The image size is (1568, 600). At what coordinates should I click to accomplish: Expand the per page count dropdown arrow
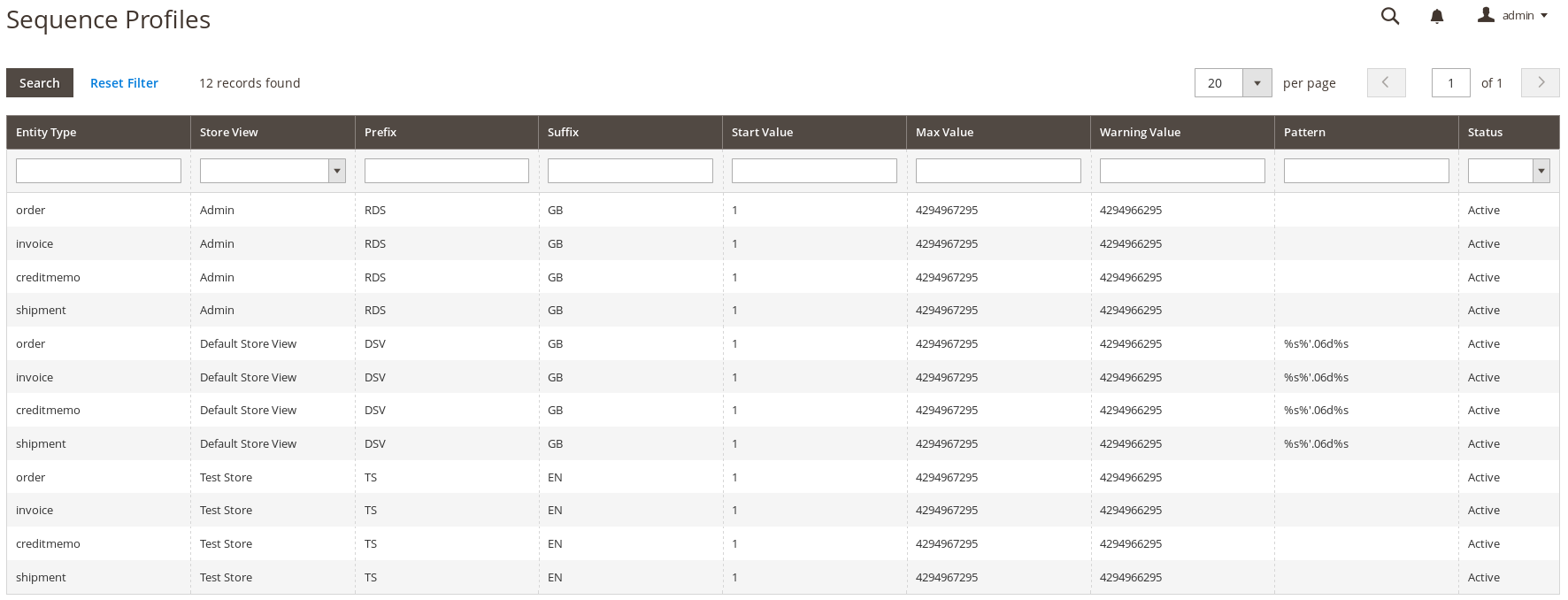click(x=1257, y=83)
